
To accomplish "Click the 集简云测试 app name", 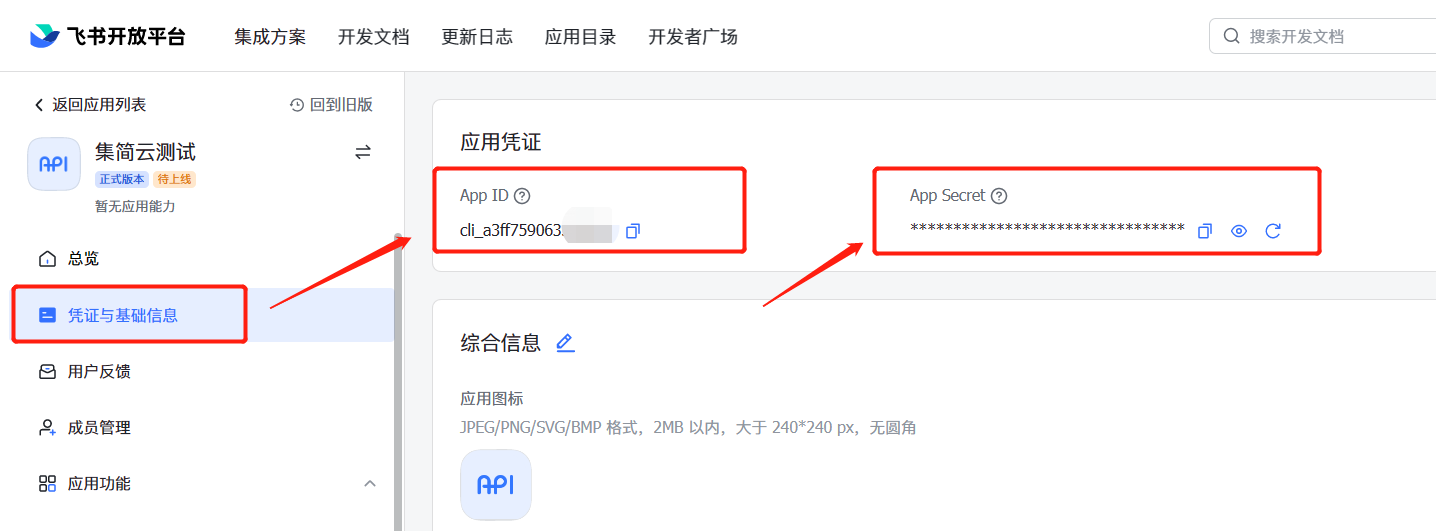I will click(x=145, y=152).
